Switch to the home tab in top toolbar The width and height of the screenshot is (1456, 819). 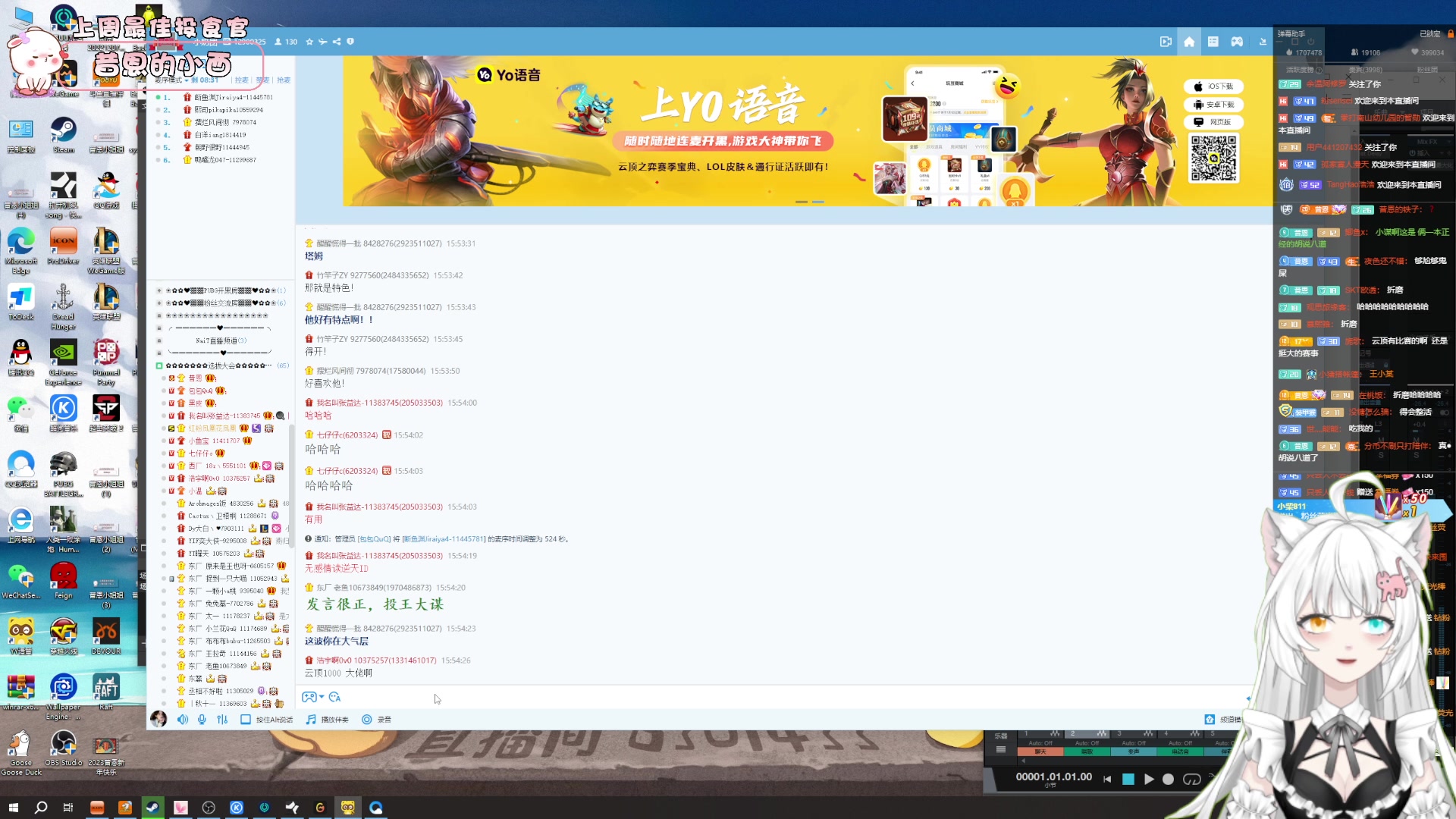pos(1189,42)
